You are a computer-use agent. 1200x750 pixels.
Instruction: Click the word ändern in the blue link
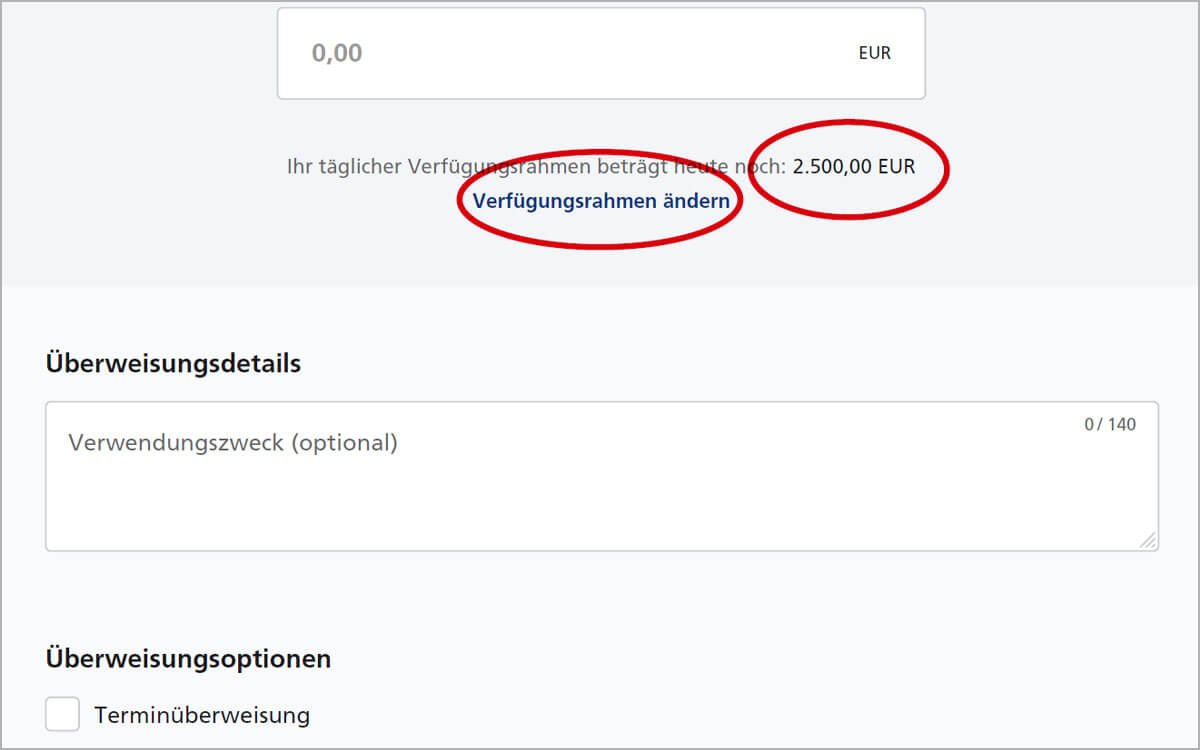(696, 201)
